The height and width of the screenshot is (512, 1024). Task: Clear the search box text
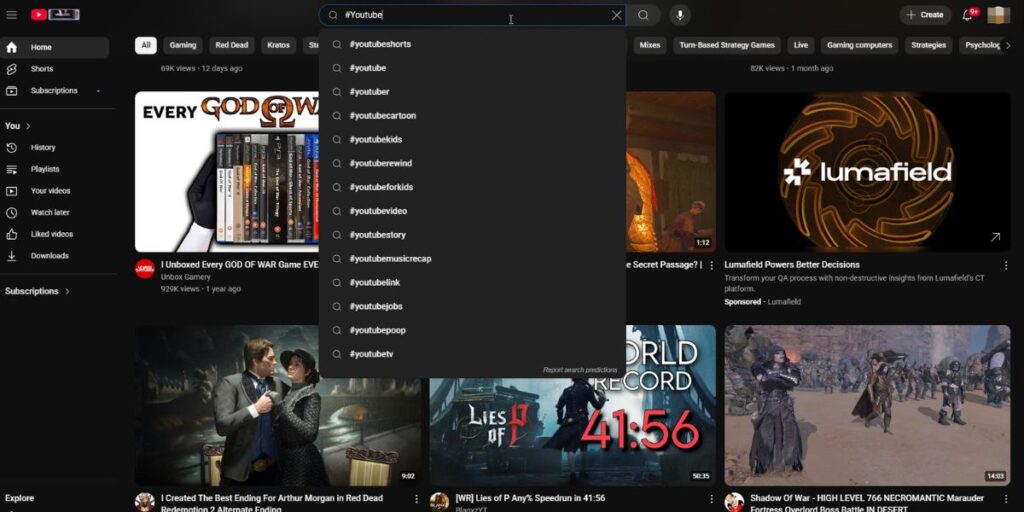point(616,15)
